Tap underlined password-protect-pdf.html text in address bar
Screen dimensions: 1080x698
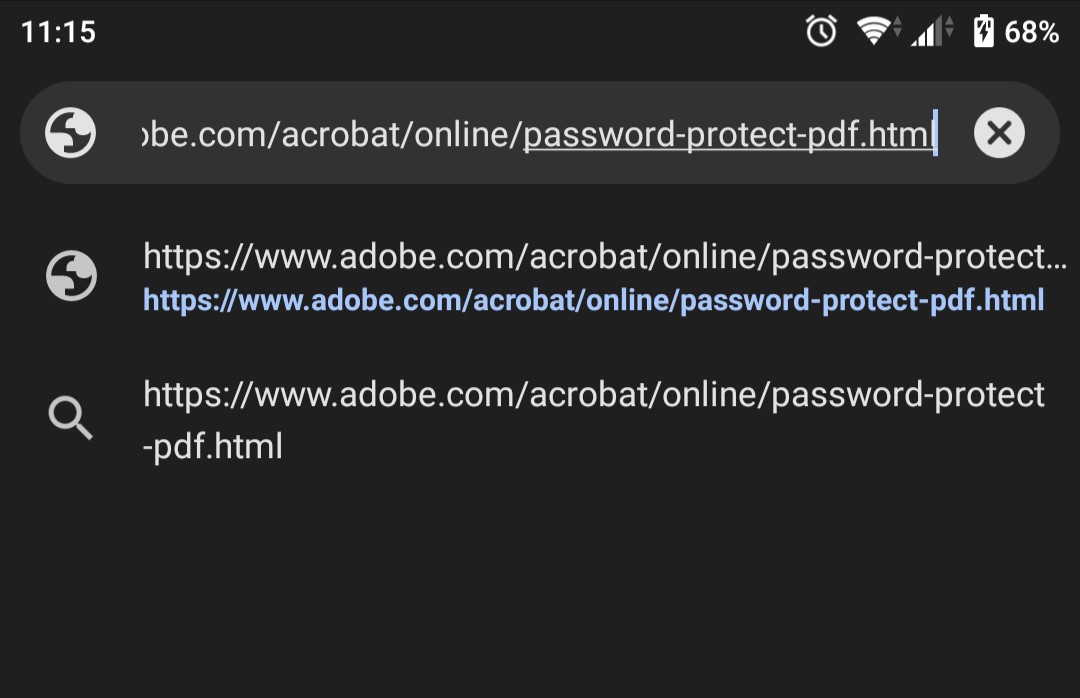(x=727, y=134)
